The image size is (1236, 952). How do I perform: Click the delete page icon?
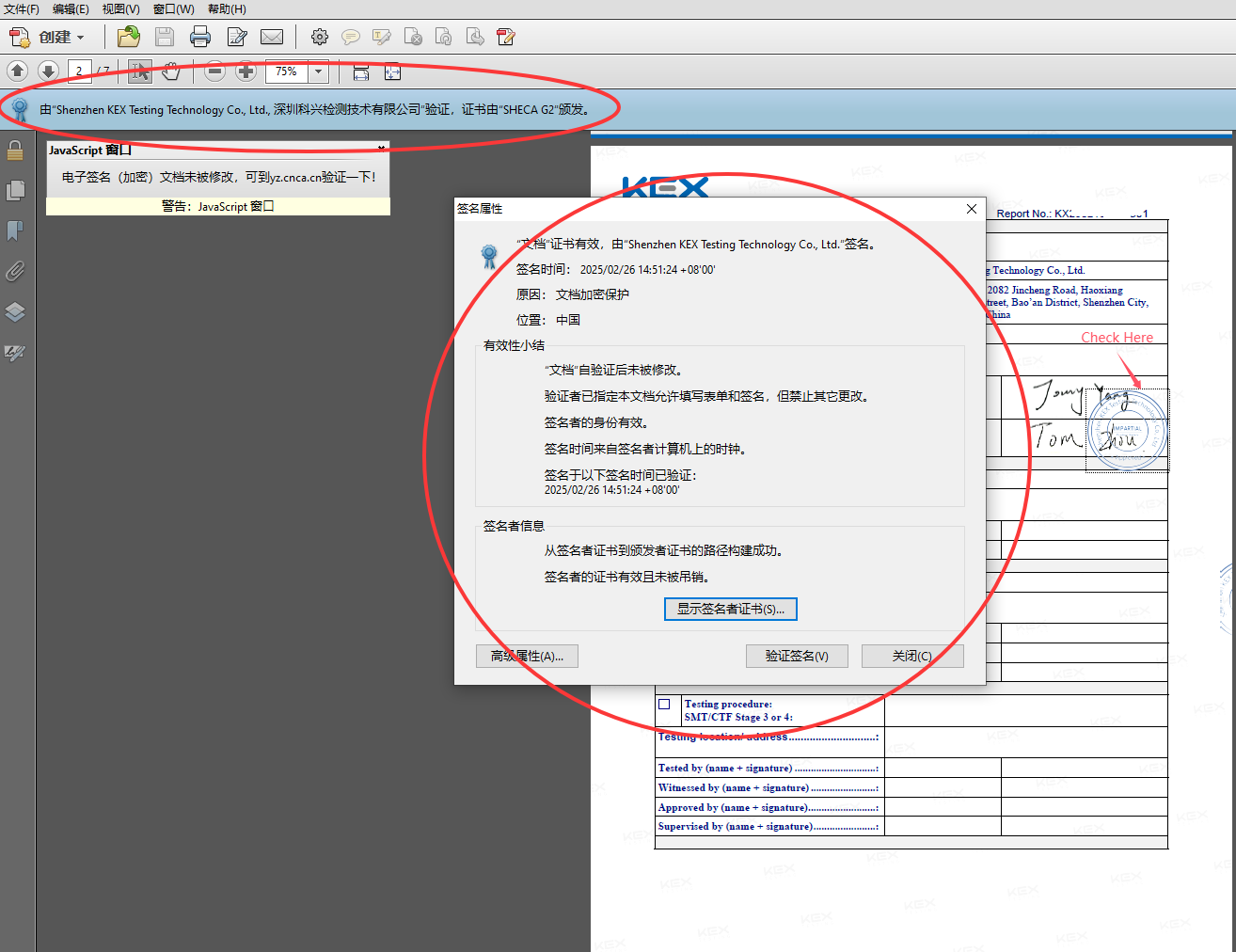[x=413, y=38]
